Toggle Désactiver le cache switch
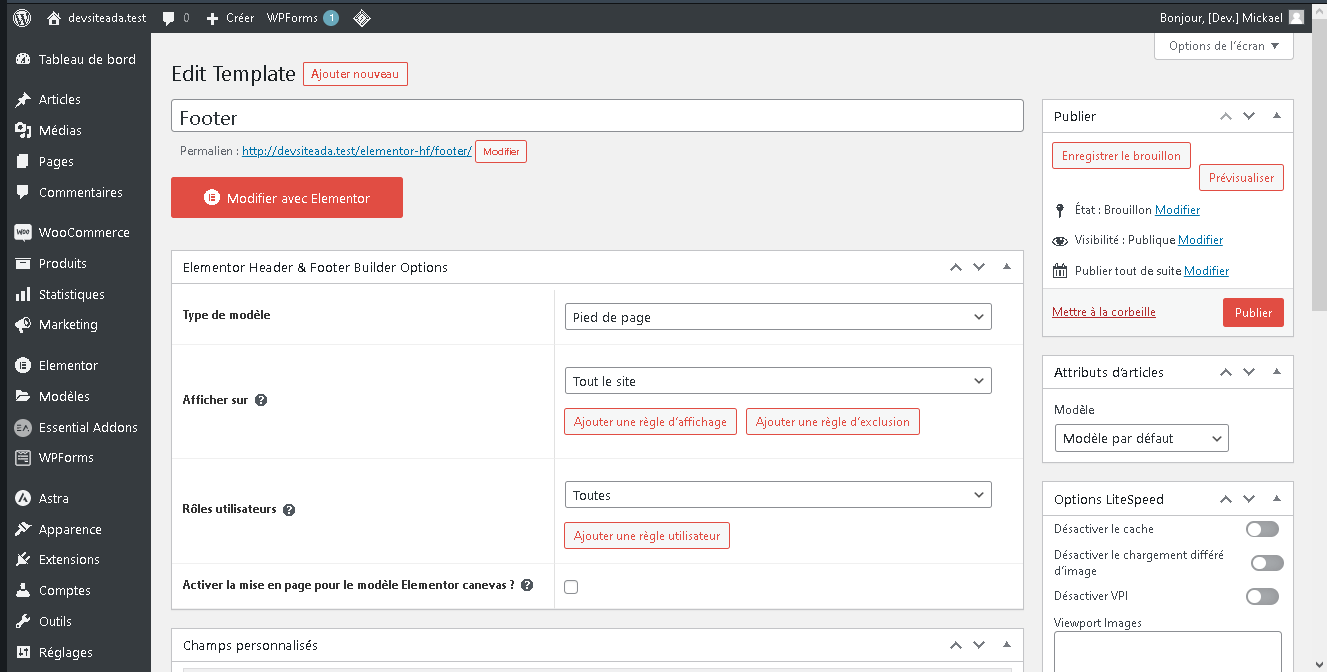The height and width of the screenshot is (672, 1327). point(1262,529)
